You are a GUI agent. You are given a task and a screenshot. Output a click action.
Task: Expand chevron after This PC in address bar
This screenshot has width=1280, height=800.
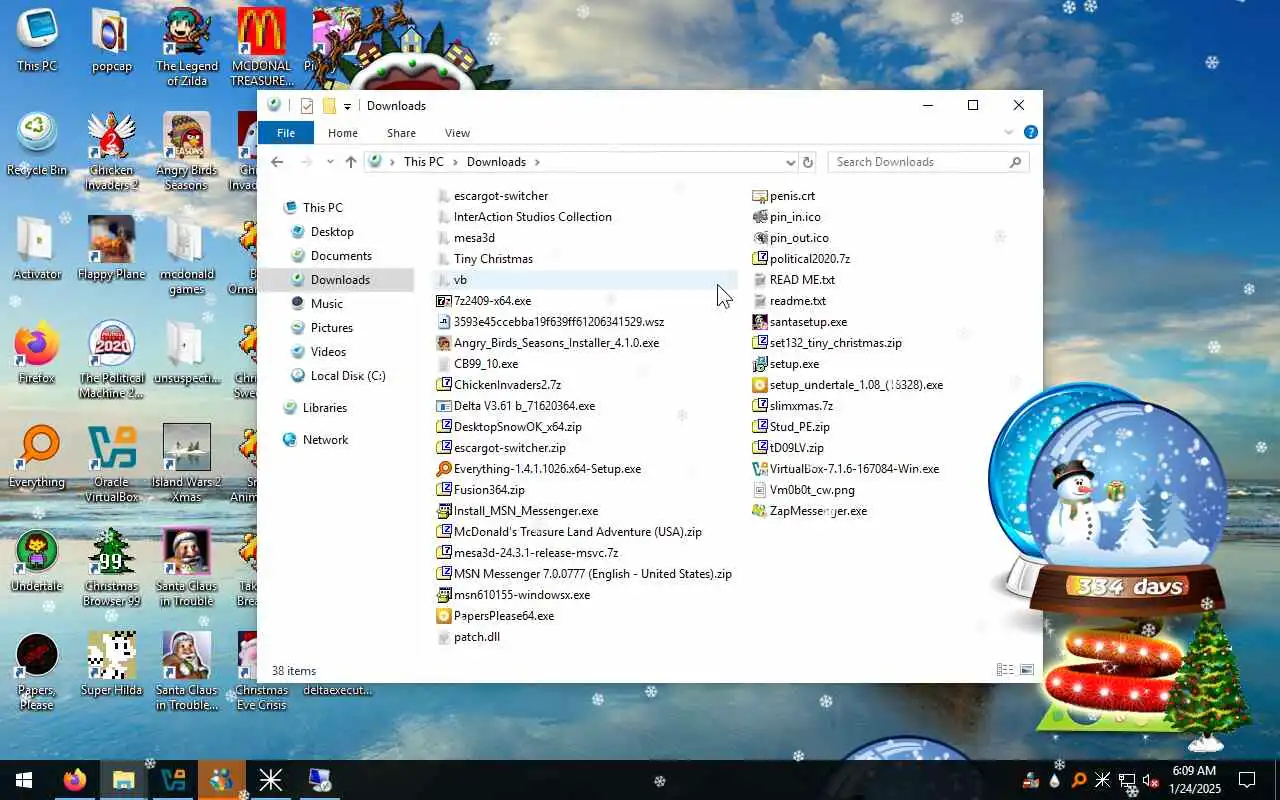tap(455, 162)
